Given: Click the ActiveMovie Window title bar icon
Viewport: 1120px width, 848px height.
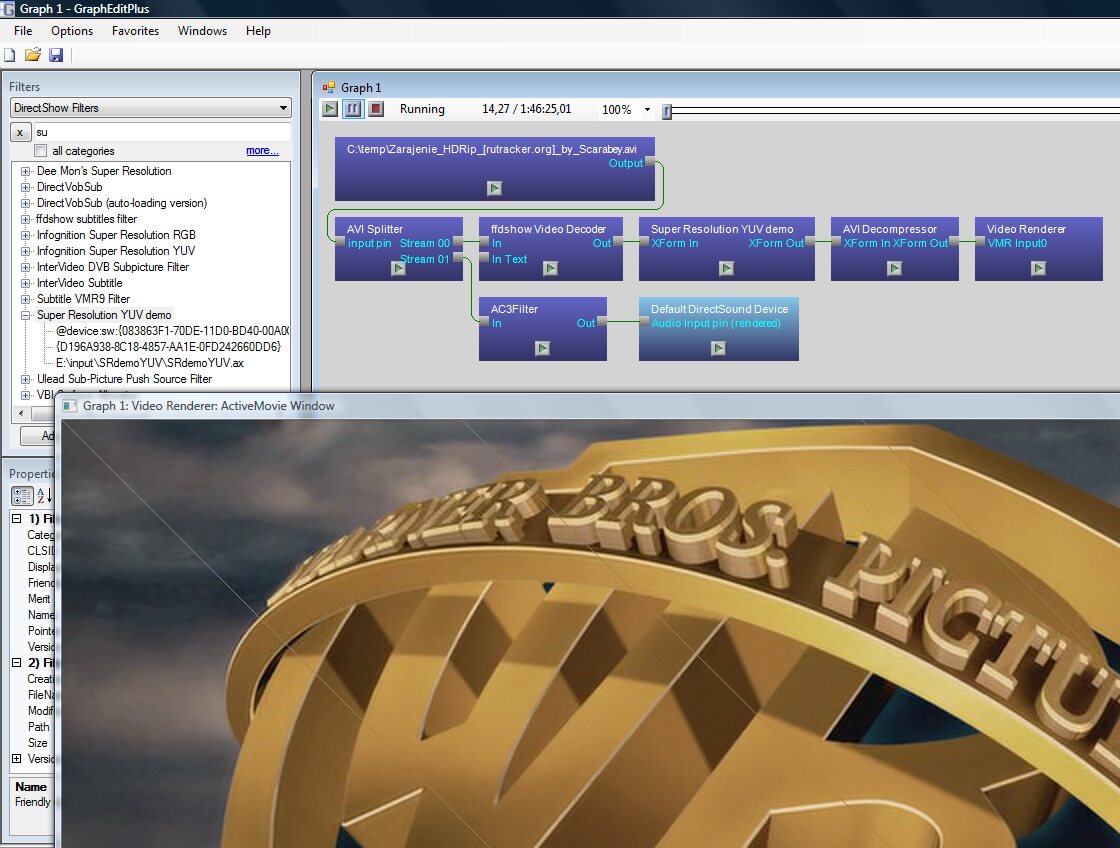Looking at the screenshot, I should pos(69,406).
